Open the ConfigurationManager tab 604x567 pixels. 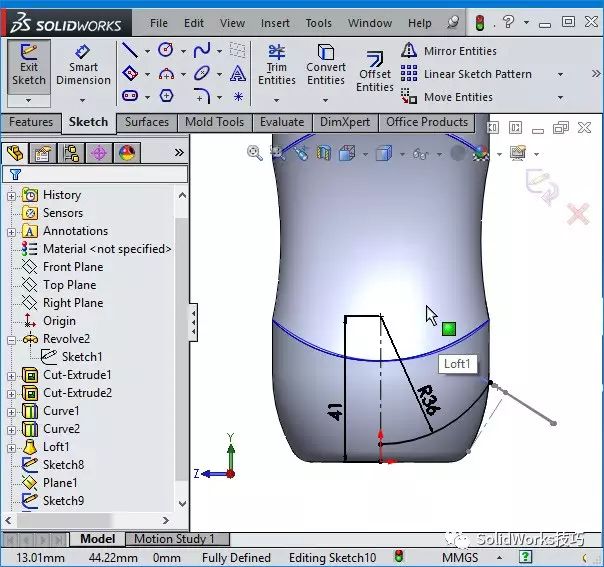pyautogui.click(x=71, y=153)
